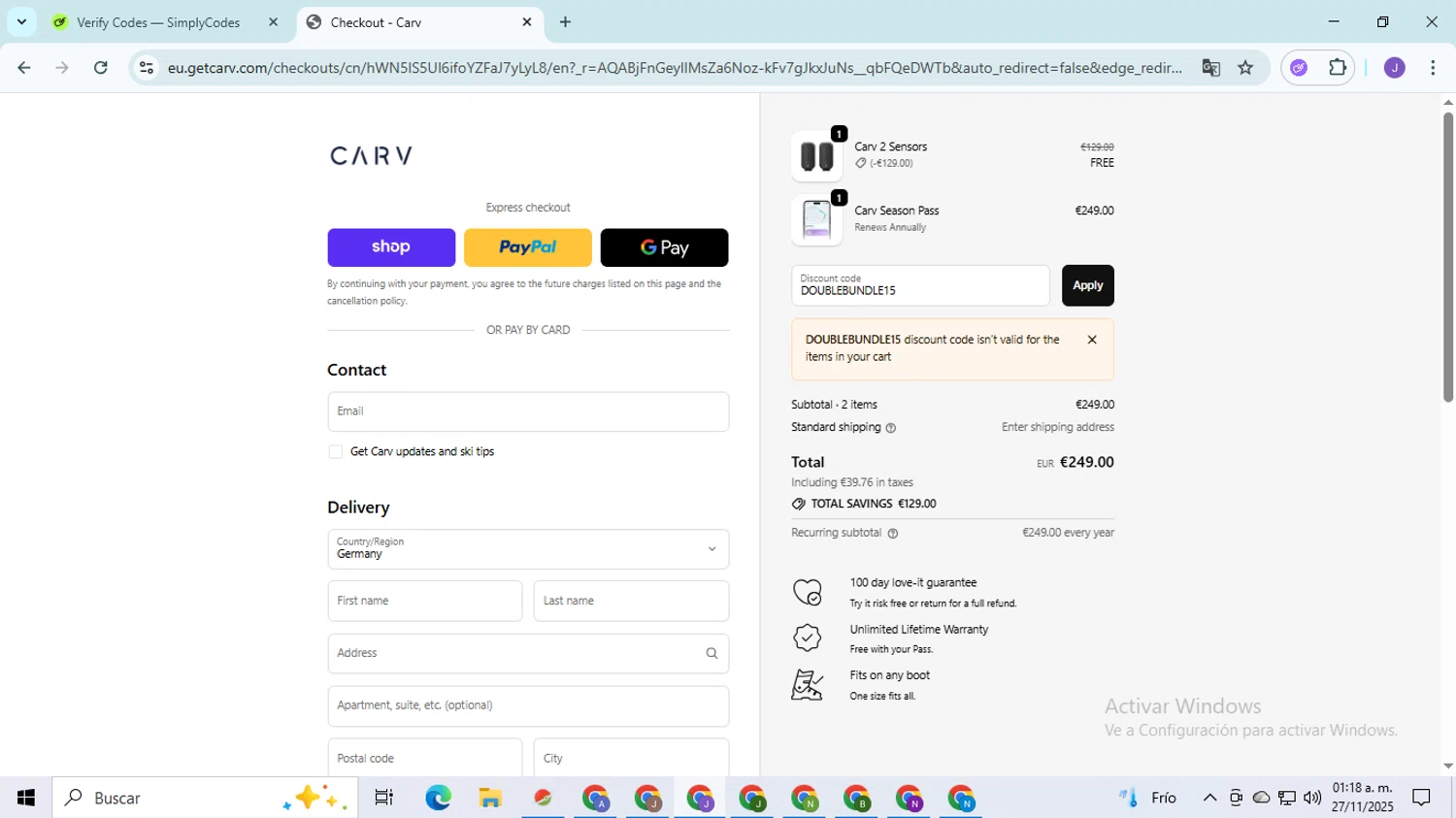
Task: Click the address search magnifier icon
Action: click(x=711, y=653)
